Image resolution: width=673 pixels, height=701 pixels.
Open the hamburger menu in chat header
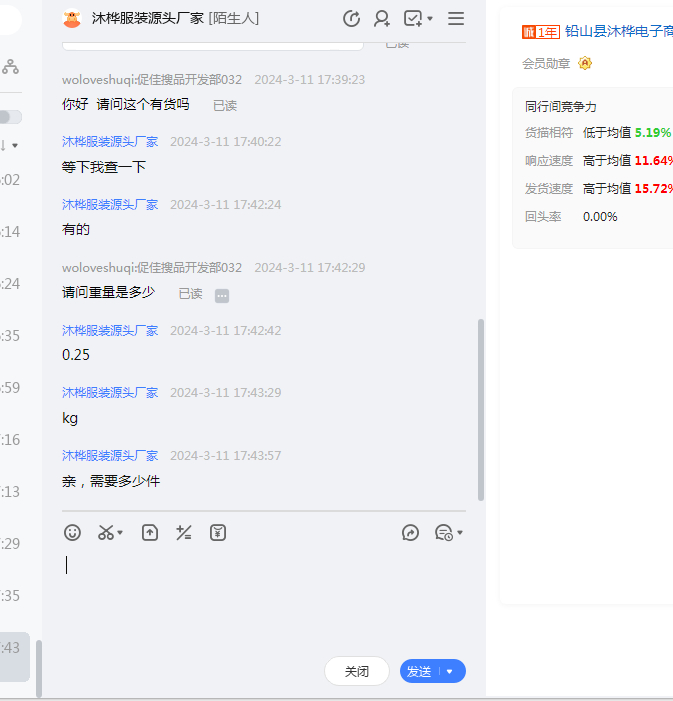[x=456, y=18]
